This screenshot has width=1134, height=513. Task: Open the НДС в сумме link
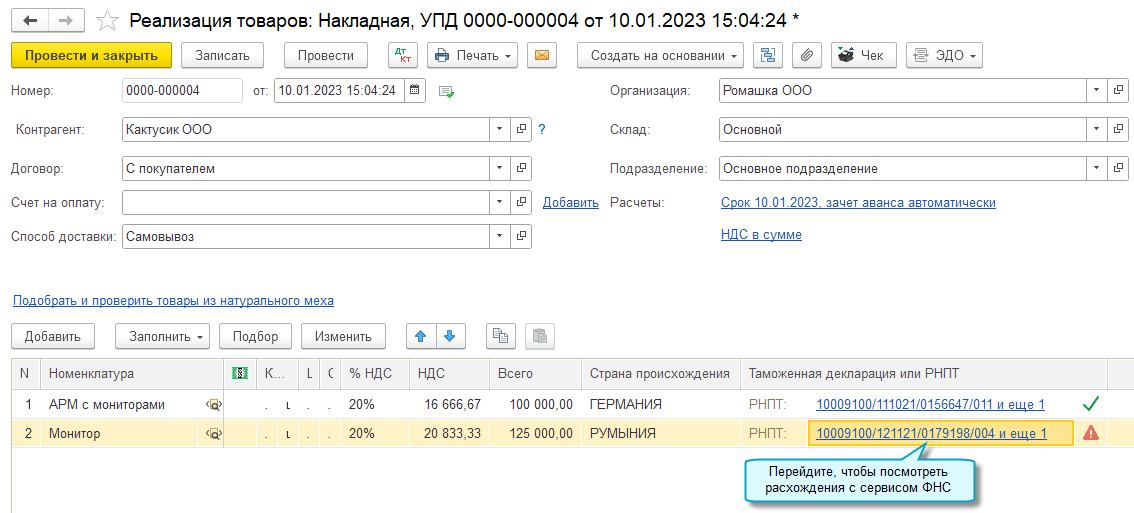point(761,234)
